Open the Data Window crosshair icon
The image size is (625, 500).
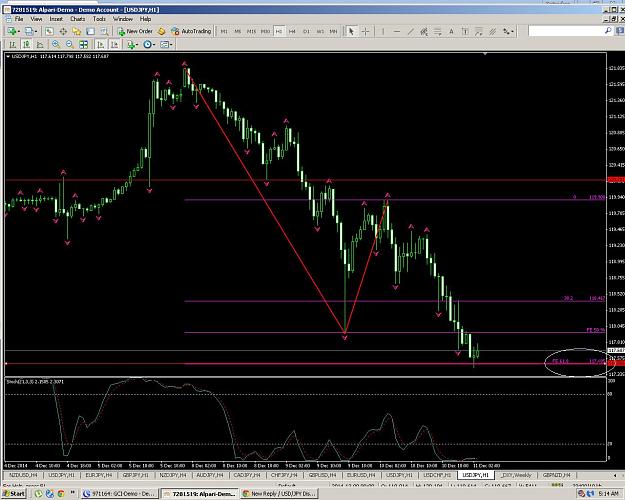63,31
